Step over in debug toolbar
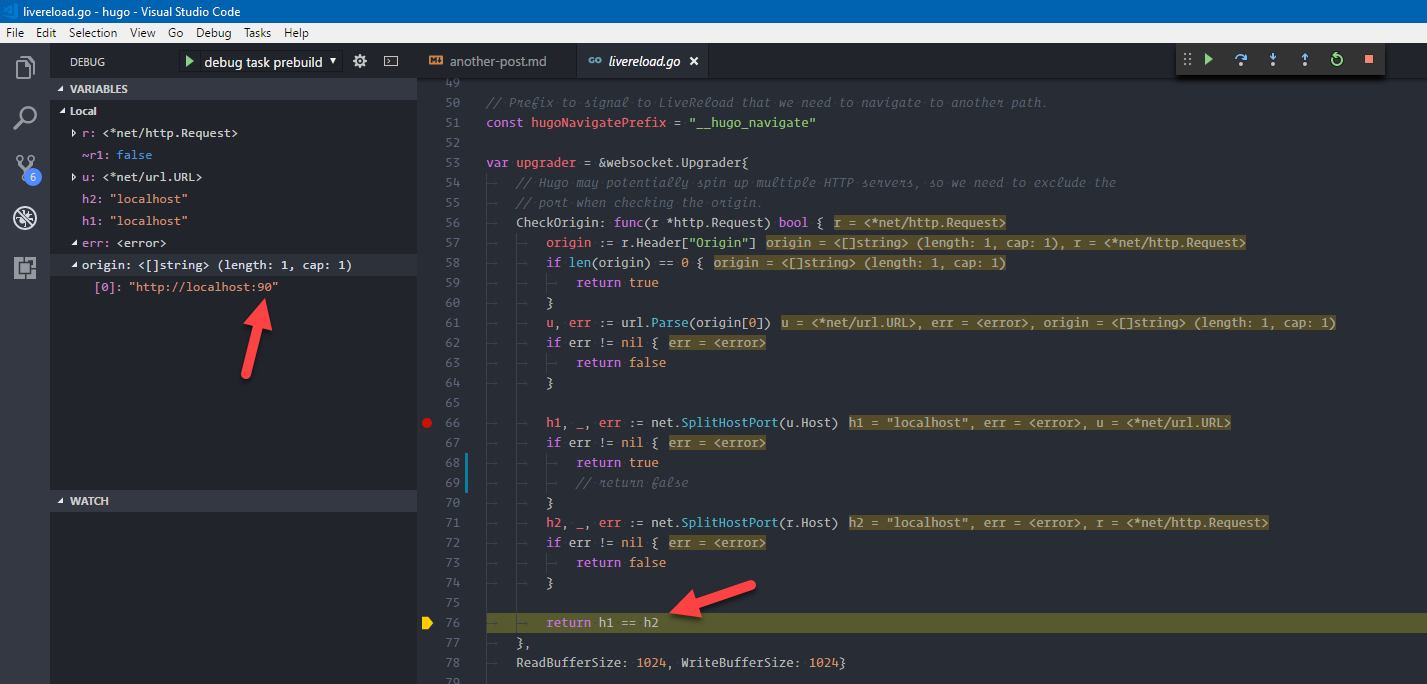 pyautogui.click(x=1241, y=60)
